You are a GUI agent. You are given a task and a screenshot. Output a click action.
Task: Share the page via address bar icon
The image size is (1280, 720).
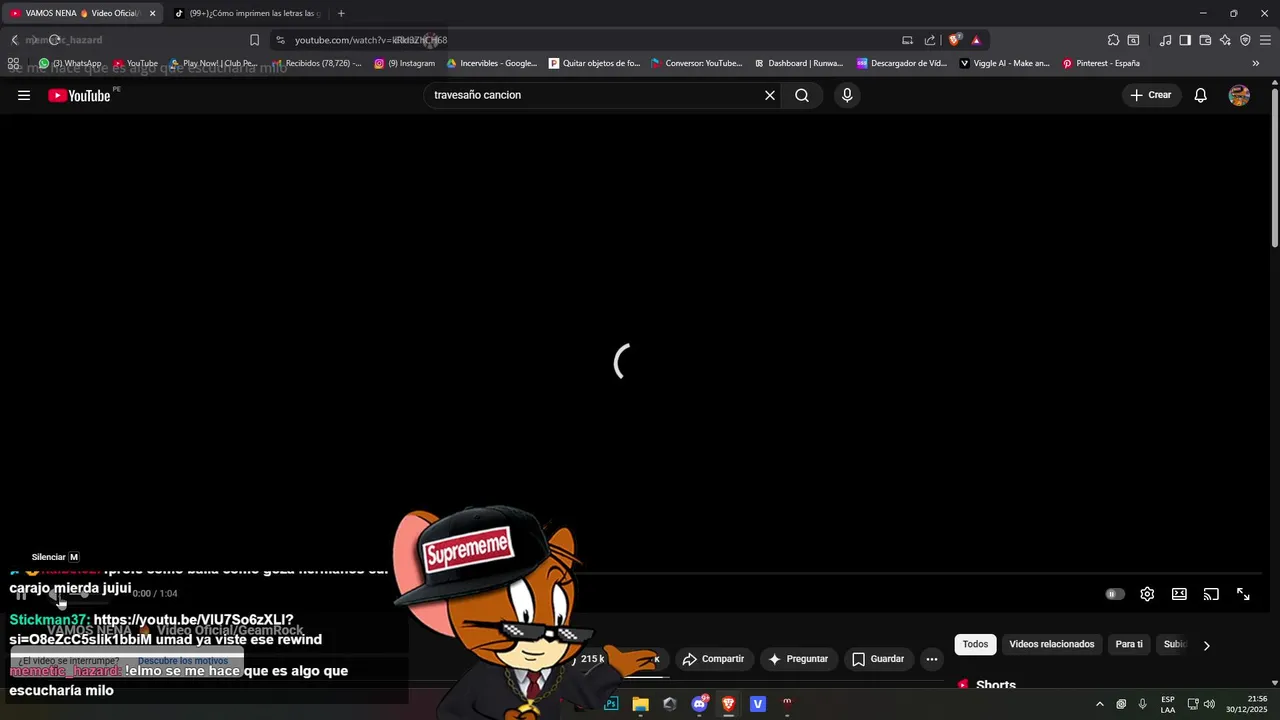pyautogui.click(x=930, y=40)
